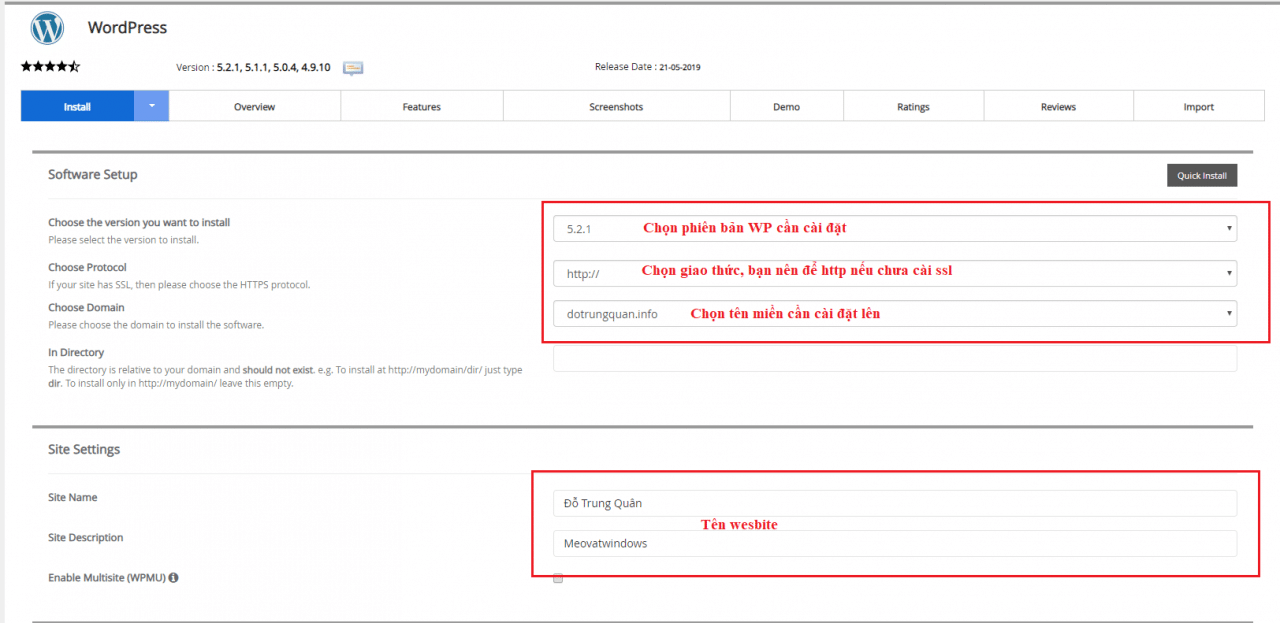
Task: Click the HTTPS protocol hint text
Action: (180, 285)
